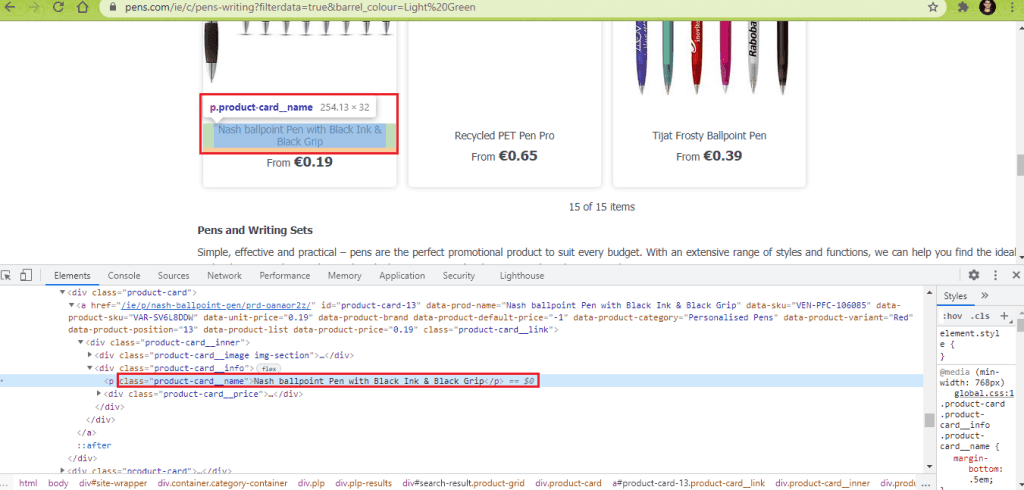1024x490 pixels.
Task: Click the flex badge on product-card__info
Action: 268,369
